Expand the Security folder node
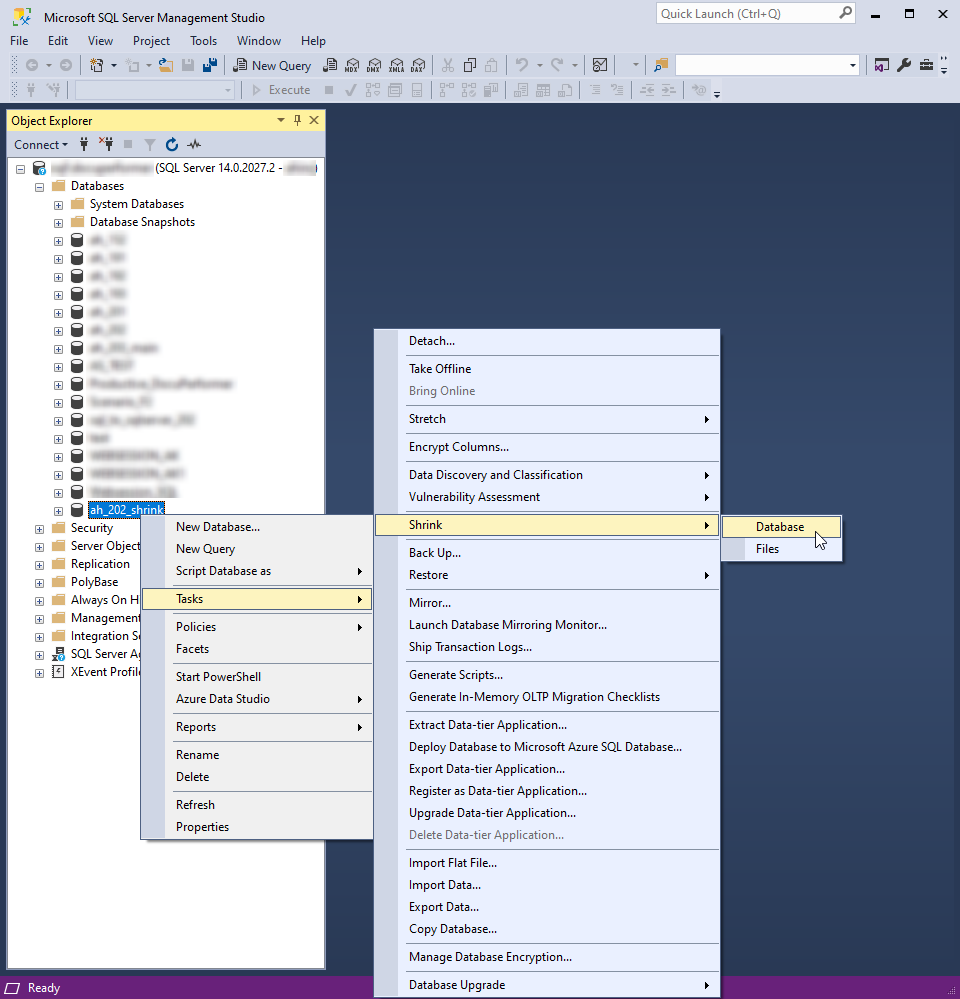 (40, 528)
